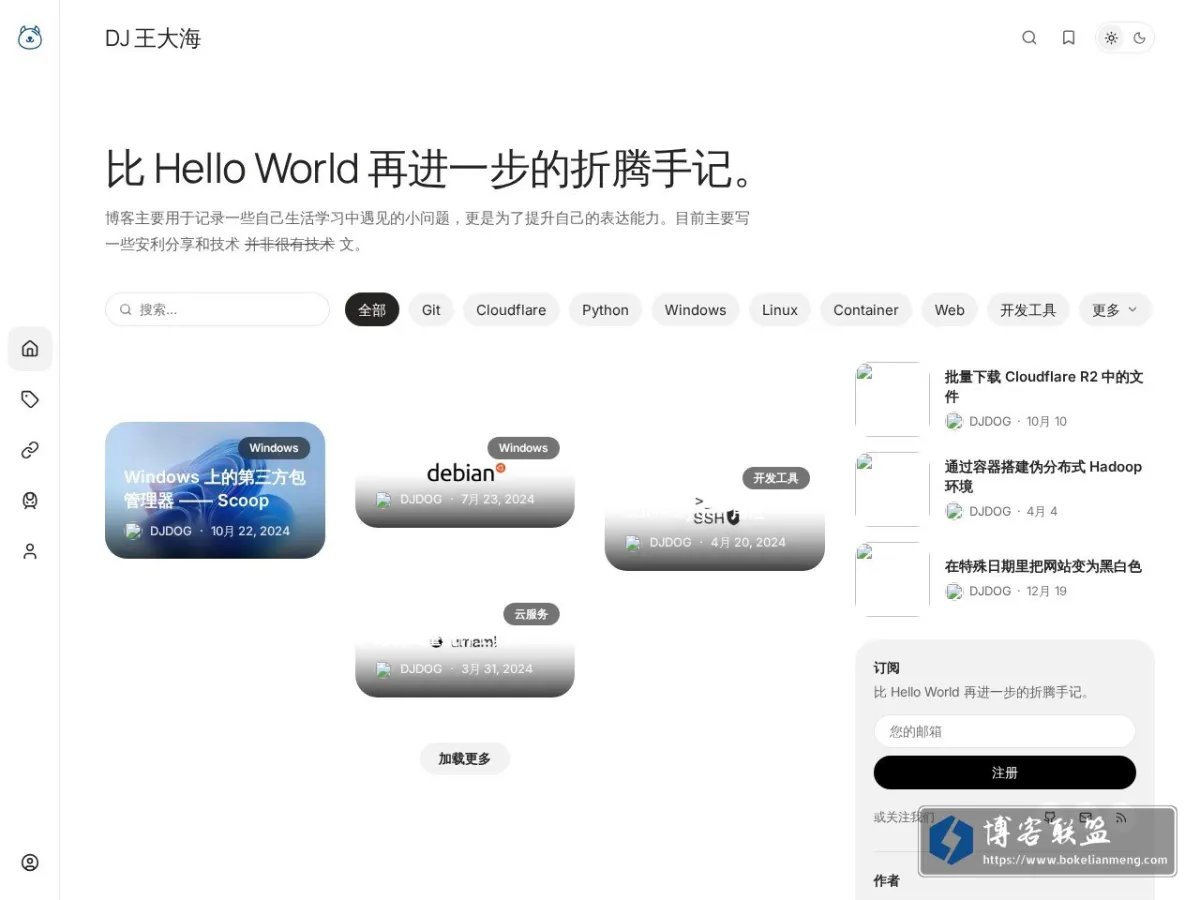Open 通过容器搭建伪分布式 Hadoop 环境 post
Viewport: 1200px width, 900px height.
pos(1043,477)
